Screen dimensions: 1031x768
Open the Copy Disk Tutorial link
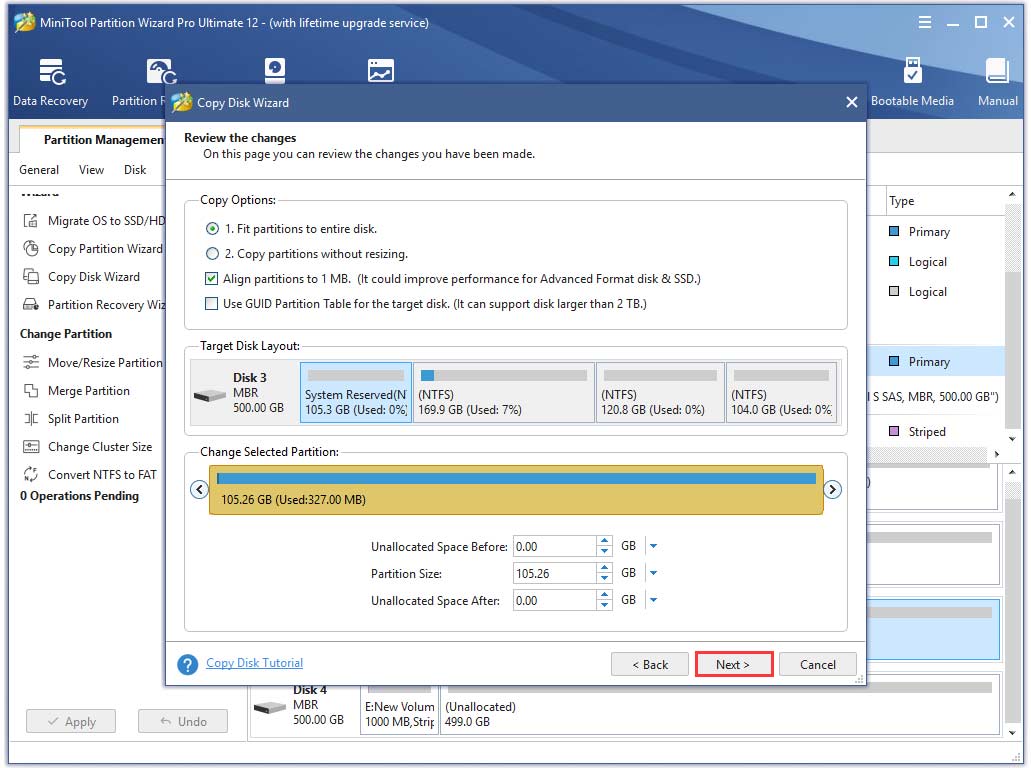[x=254, y=663]
